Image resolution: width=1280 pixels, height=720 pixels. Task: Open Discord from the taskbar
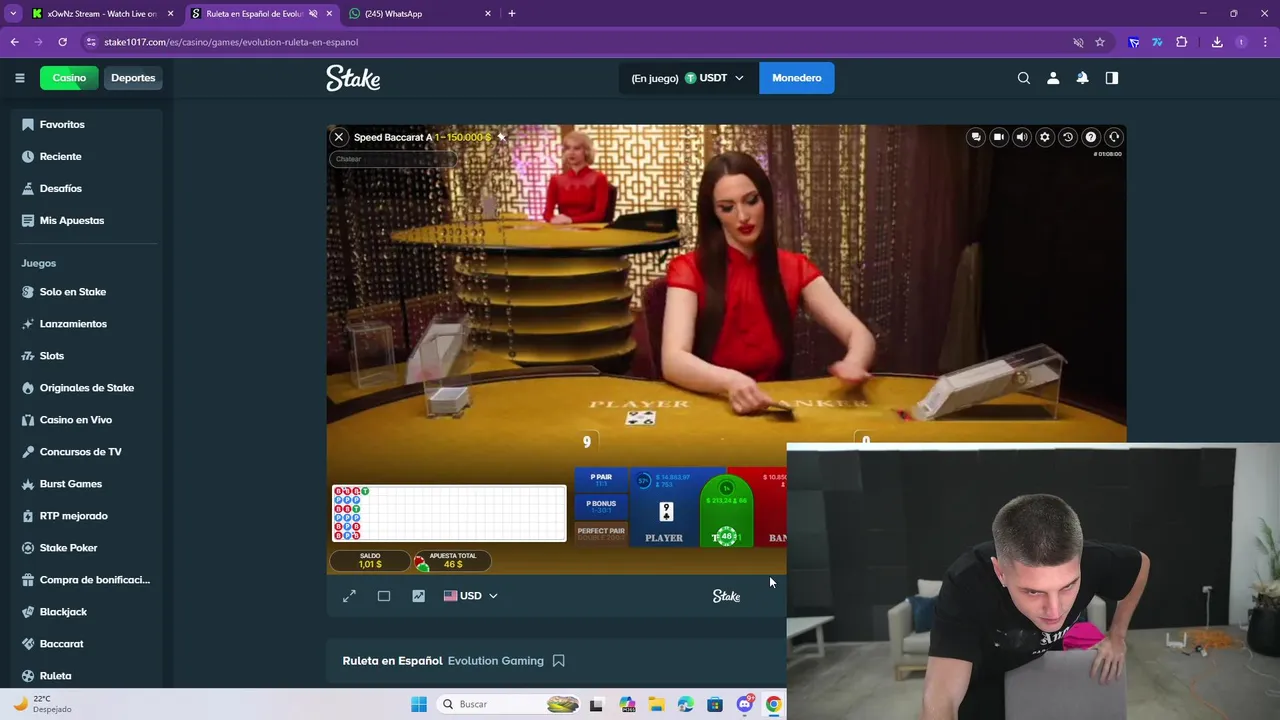tap(744, 704)
